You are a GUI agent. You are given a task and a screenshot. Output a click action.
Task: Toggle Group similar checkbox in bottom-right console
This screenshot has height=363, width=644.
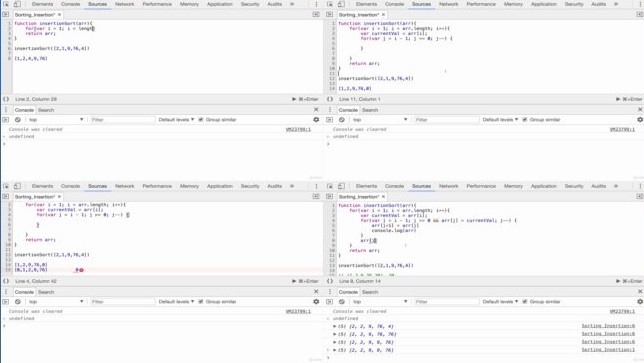click(525, 302)
